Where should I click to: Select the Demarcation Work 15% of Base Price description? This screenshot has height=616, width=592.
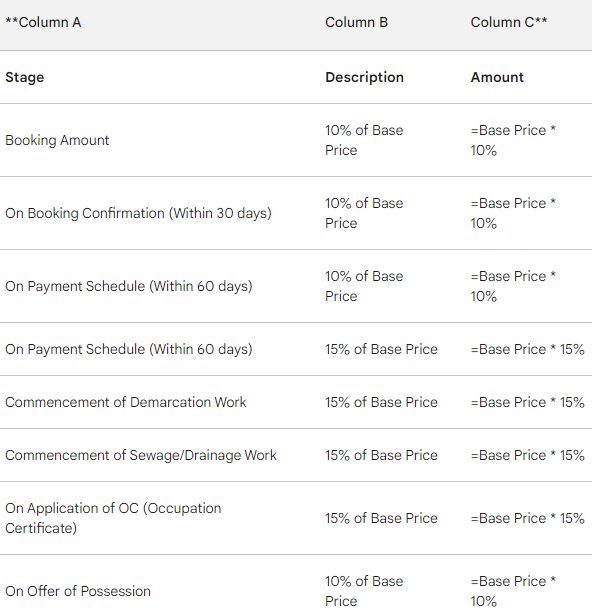[381, 402]
